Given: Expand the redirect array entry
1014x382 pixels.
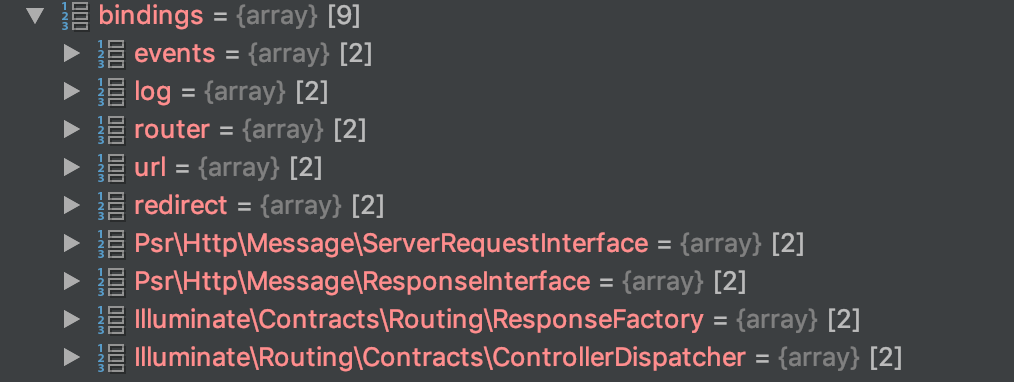Looking at the screenshot, I should tap(72, 206).
